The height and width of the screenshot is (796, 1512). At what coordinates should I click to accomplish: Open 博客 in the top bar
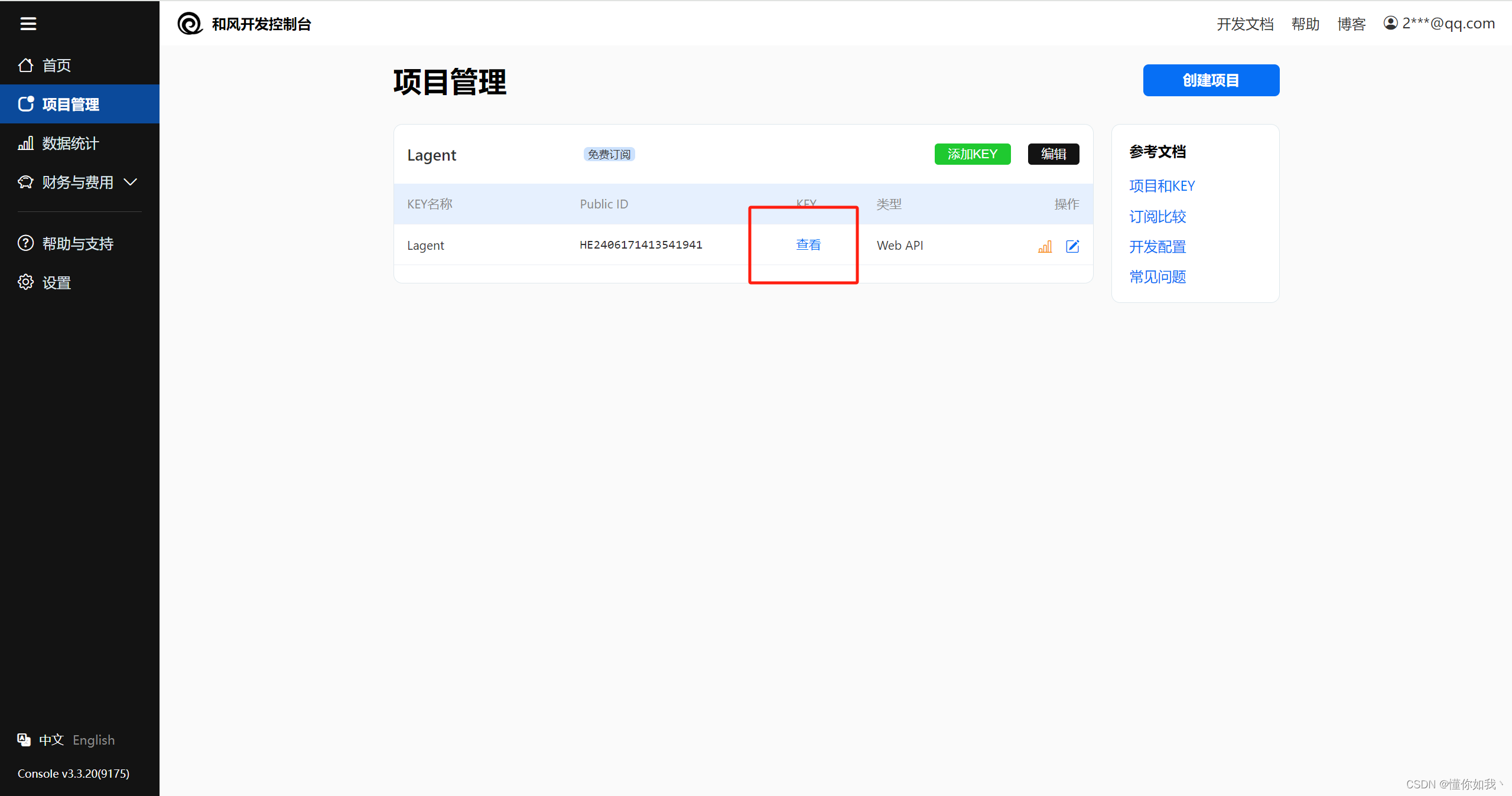[x=1351, y=24]
